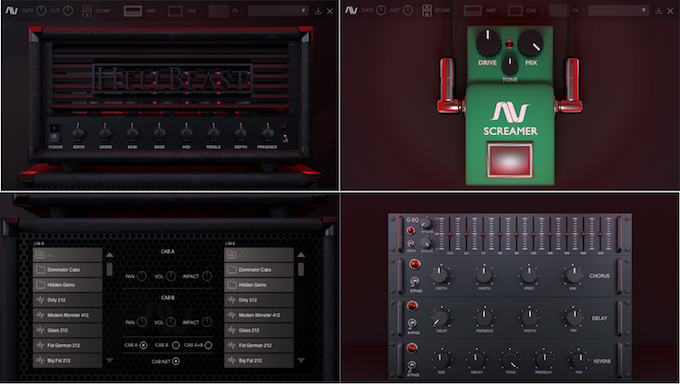Click the CHORUS DEPTH knob

point(440,275)
